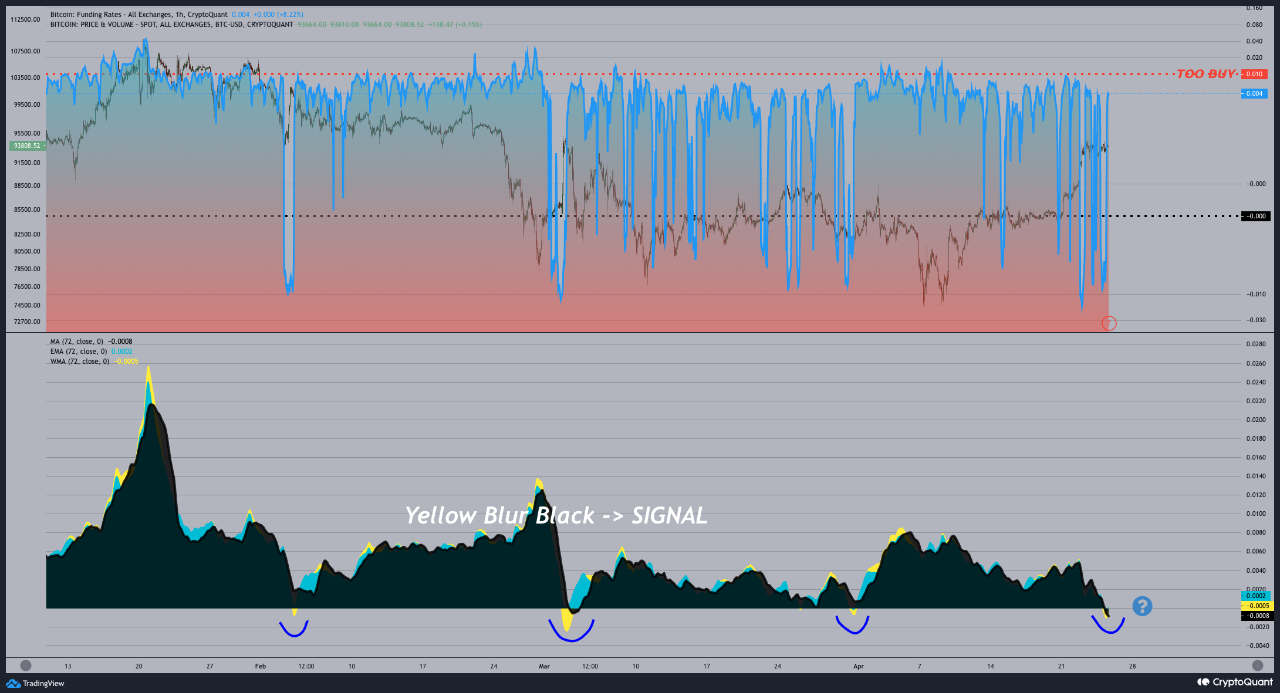Click the red circle marker on funding chart

[1108, 323]
